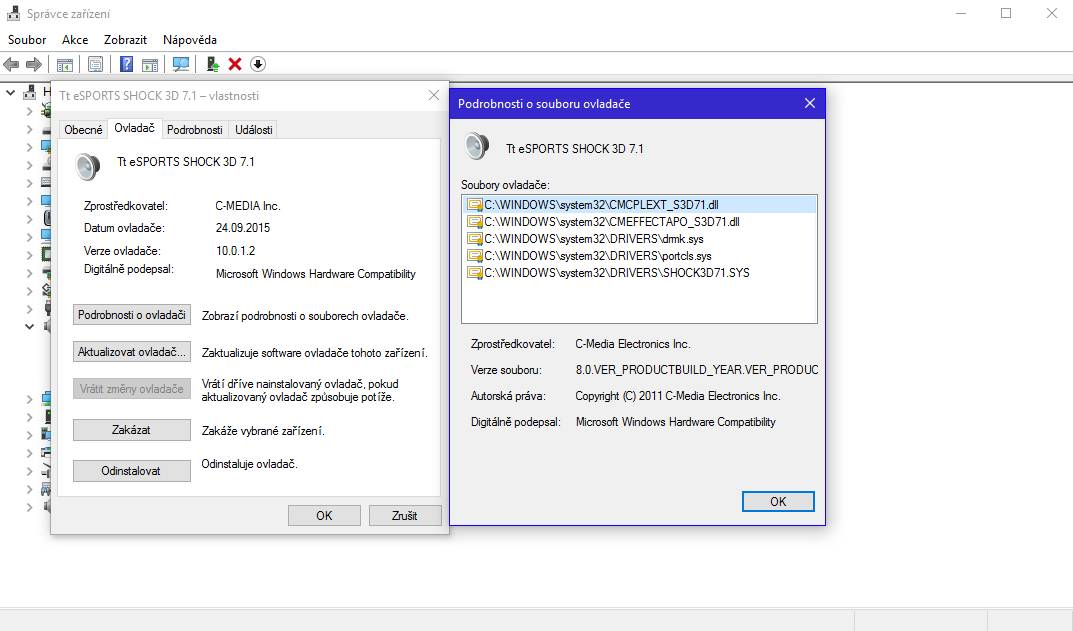The image size is (1073, 631).
Task: Select the drmk.sys file icon
Action: click(475, 239)
